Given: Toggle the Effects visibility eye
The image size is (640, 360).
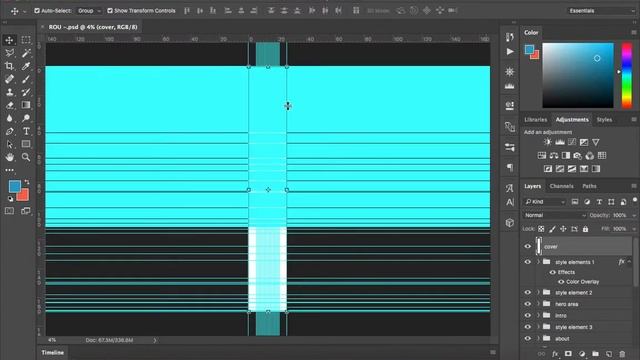Looking at the screenshot, I should click(553, 272).
